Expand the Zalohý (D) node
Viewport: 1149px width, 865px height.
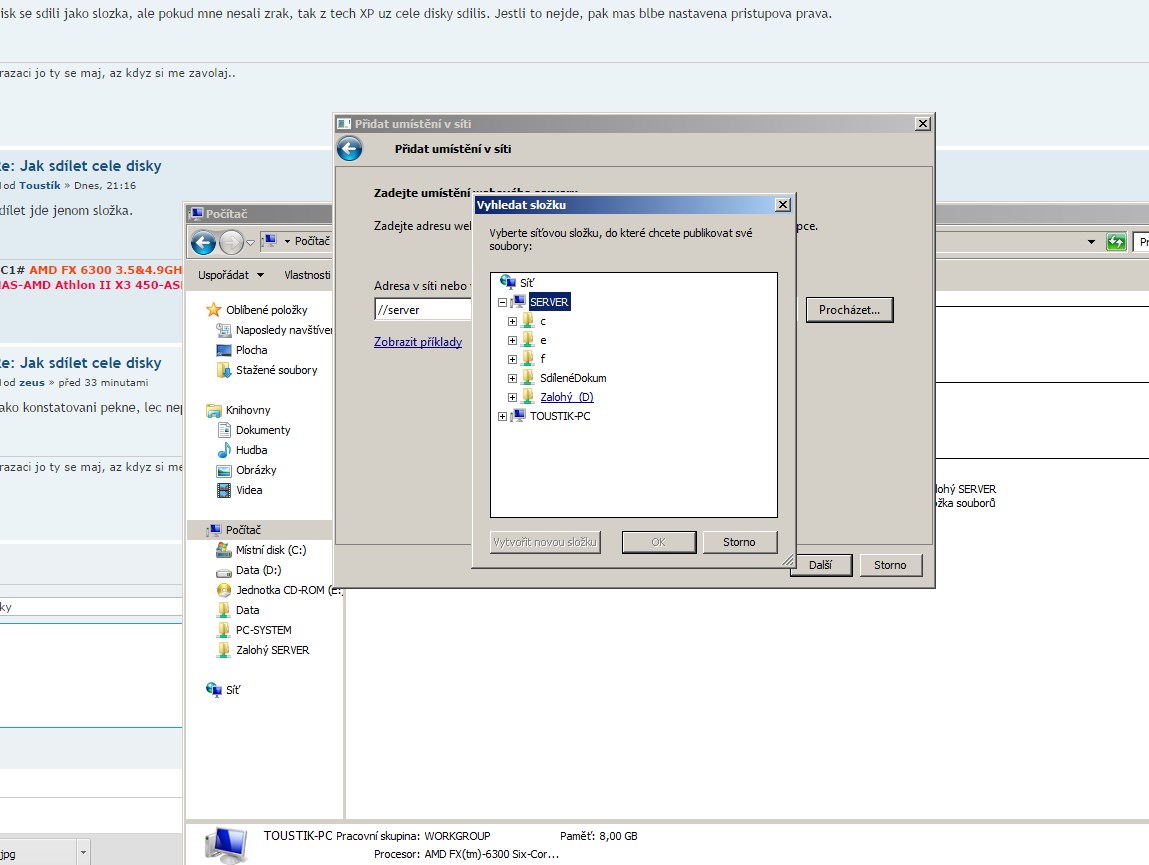pyautogui.click(x=512, y=397)
